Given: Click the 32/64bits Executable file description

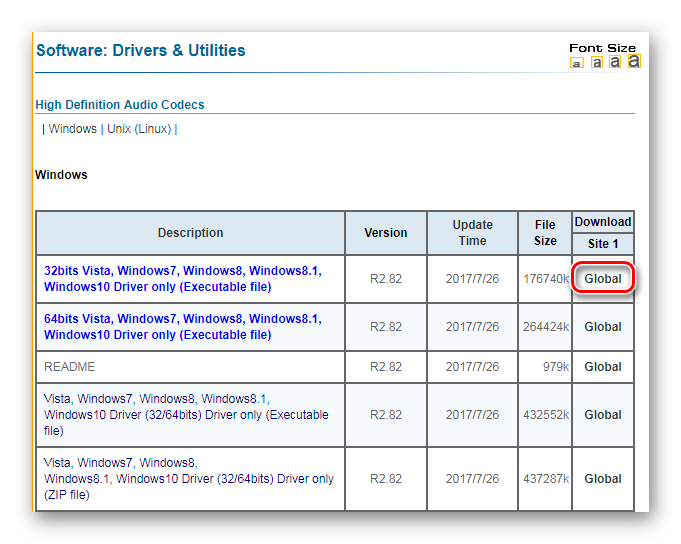Looking at the screenshot, I should coord(186,415).
